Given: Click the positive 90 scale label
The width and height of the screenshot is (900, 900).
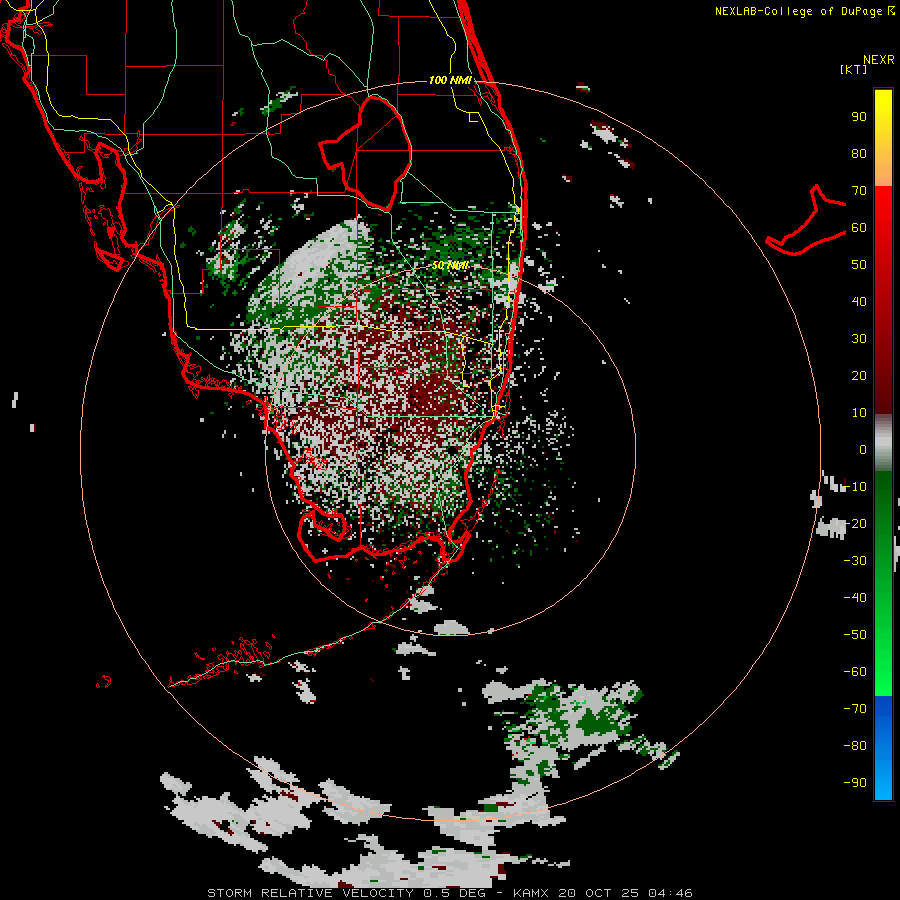Looking at the screenshot, I should [x=859, y=117].
